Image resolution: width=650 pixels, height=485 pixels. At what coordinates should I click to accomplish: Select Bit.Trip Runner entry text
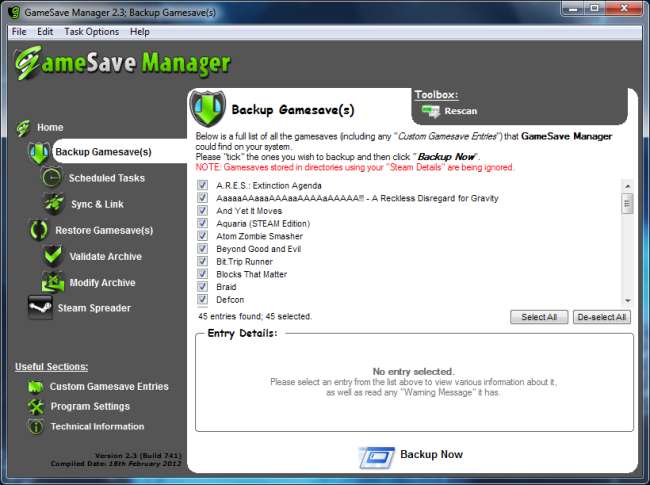point(244,262)
